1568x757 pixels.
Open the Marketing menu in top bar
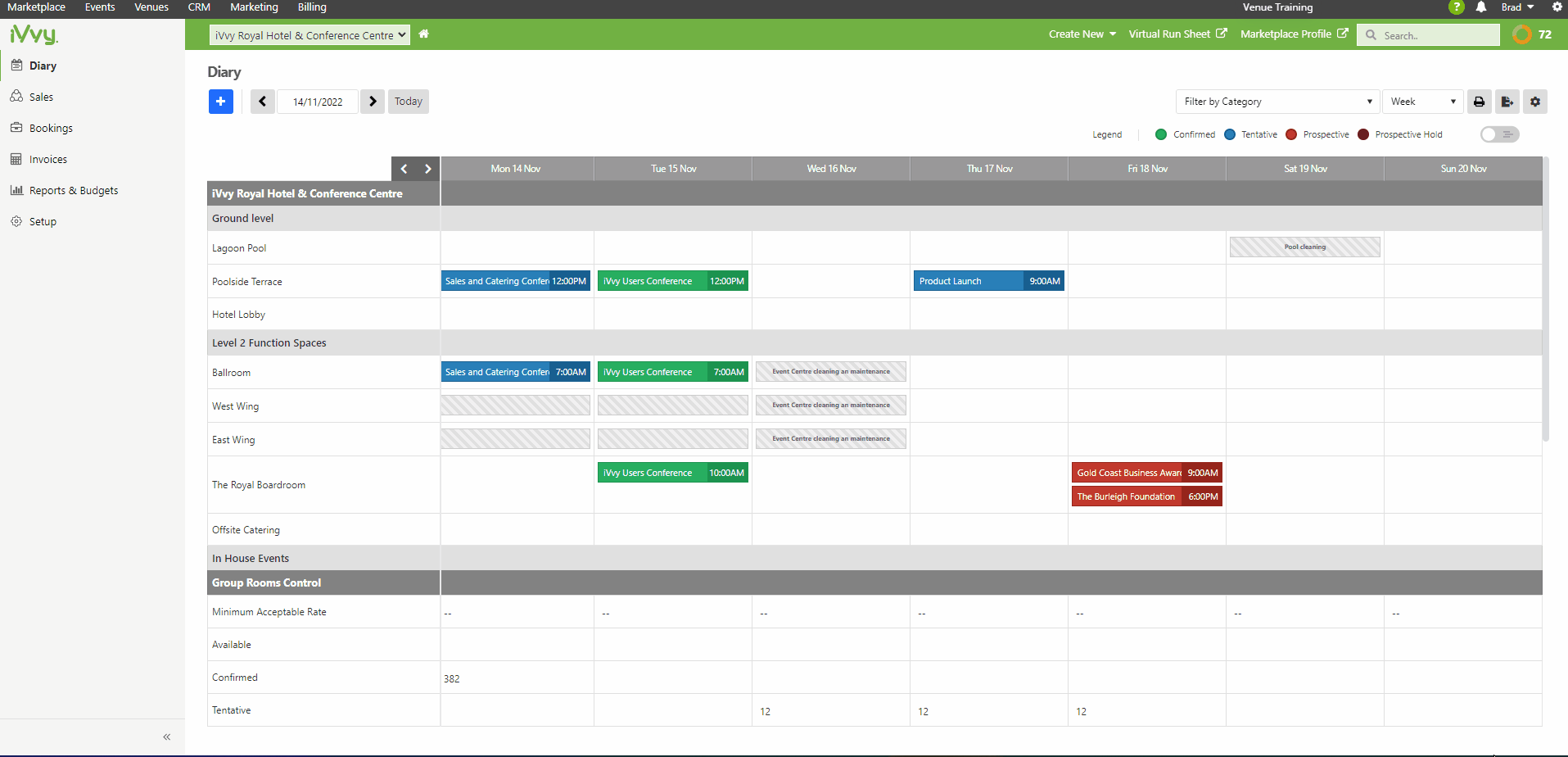click(x=254, y=7)
